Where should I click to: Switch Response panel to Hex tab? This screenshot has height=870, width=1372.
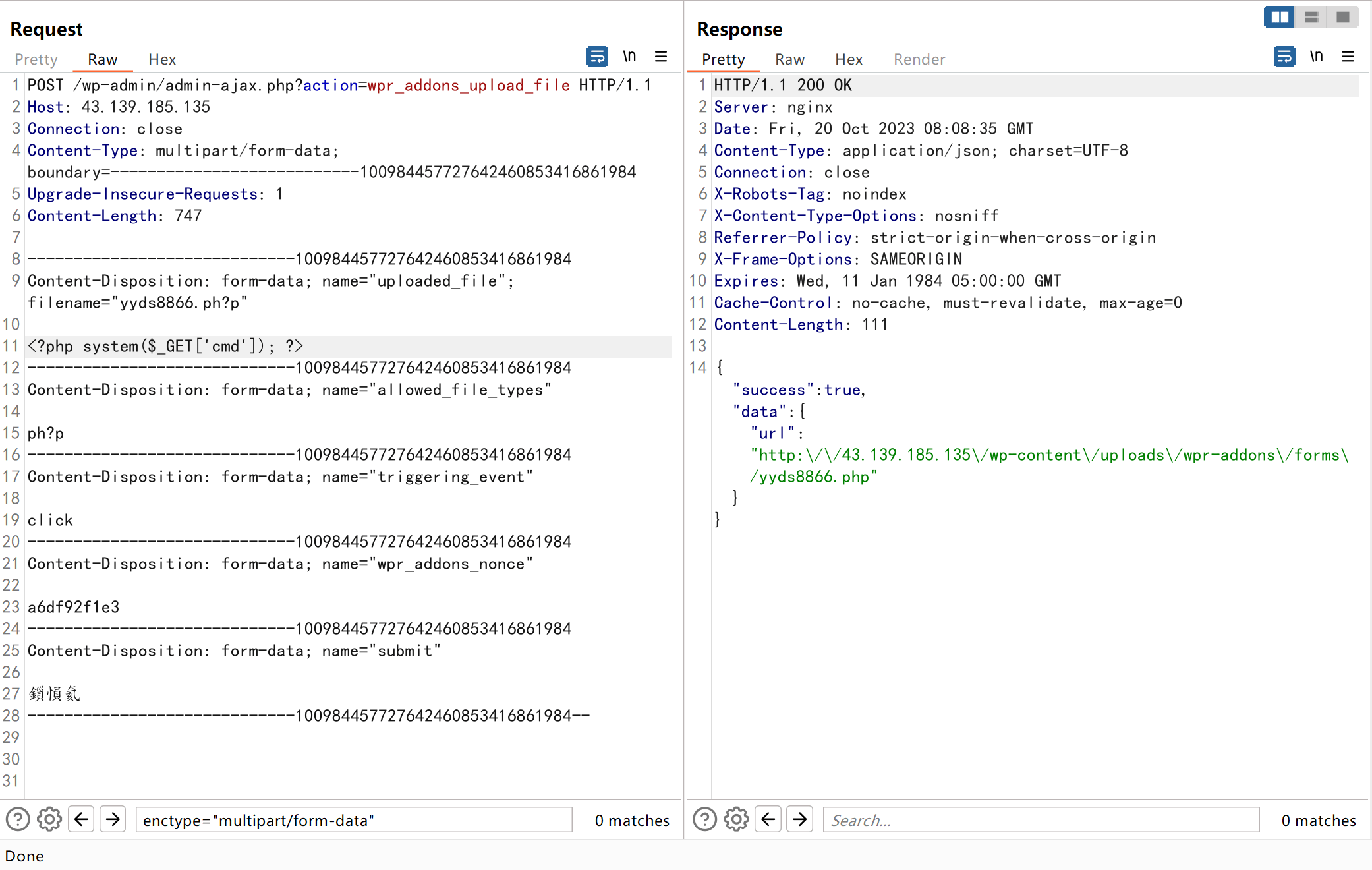[x=849, y=59]
